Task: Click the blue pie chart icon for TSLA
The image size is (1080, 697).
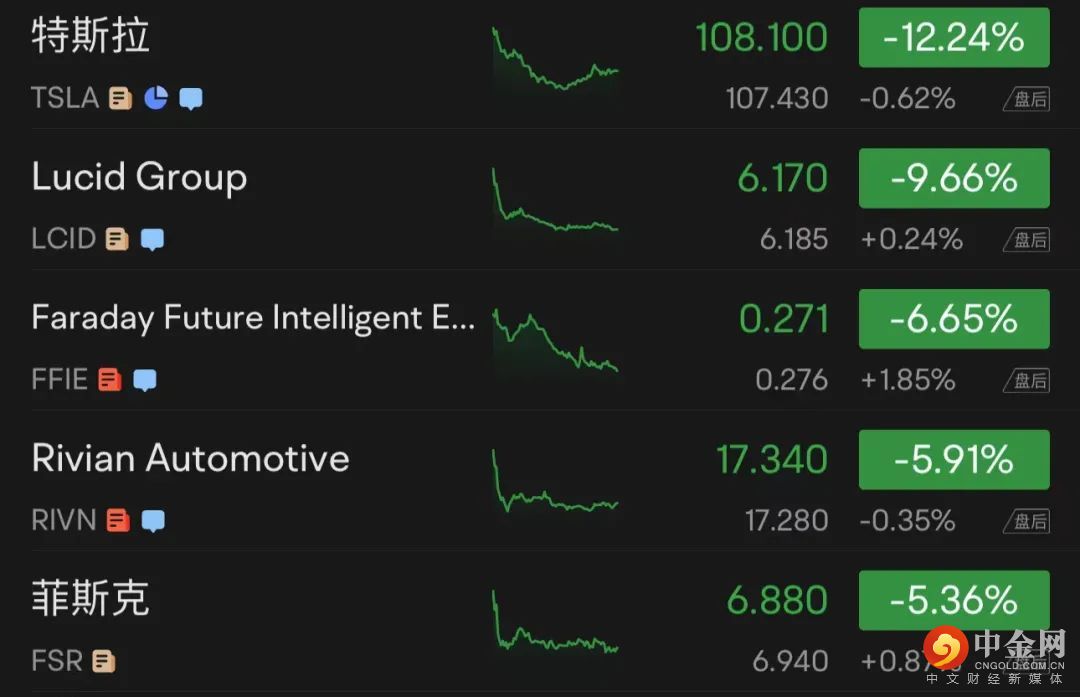Action: click(x=156, y=98)
